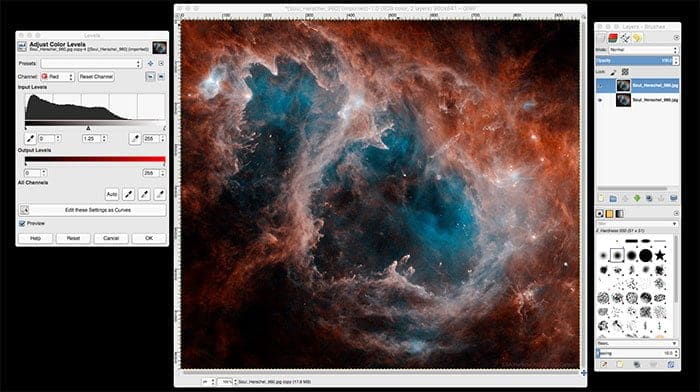Open the Channel dropdown showing Red
The image size is (700, 392).
(x=57, y=77)
